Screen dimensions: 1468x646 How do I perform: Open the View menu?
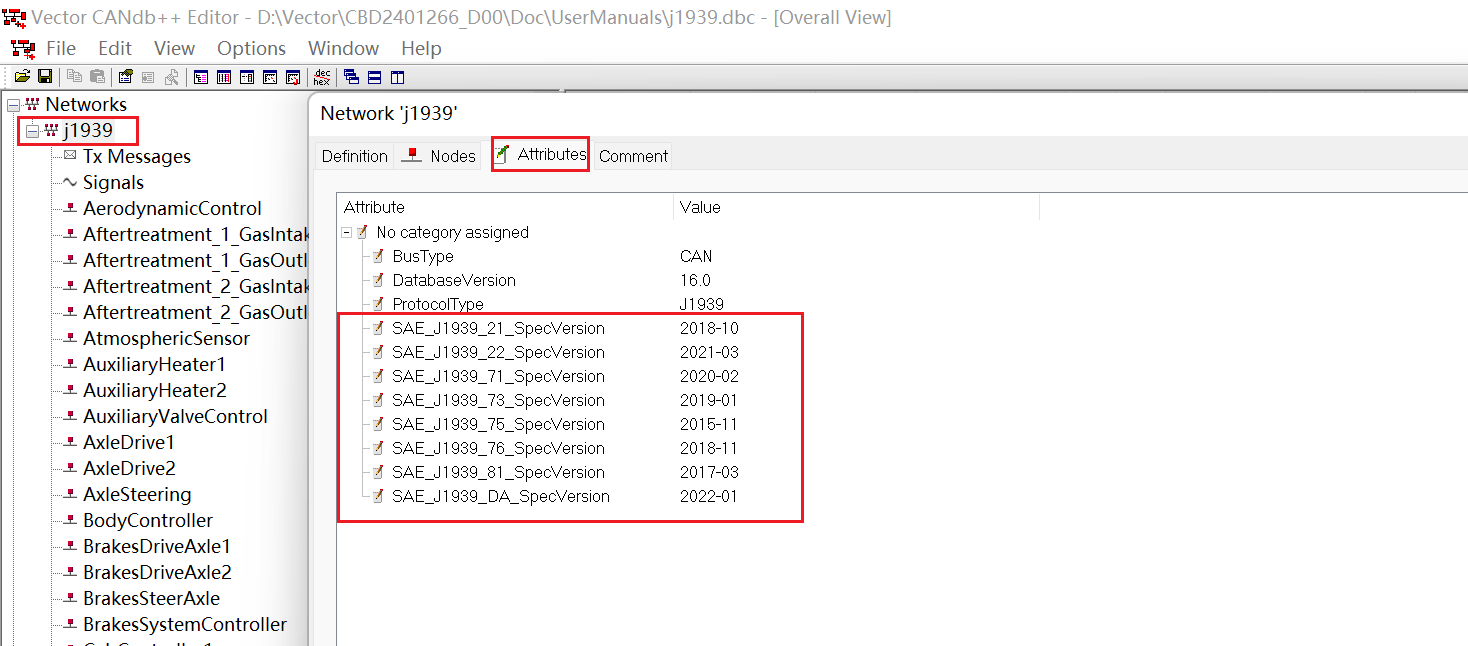[175, 48]
